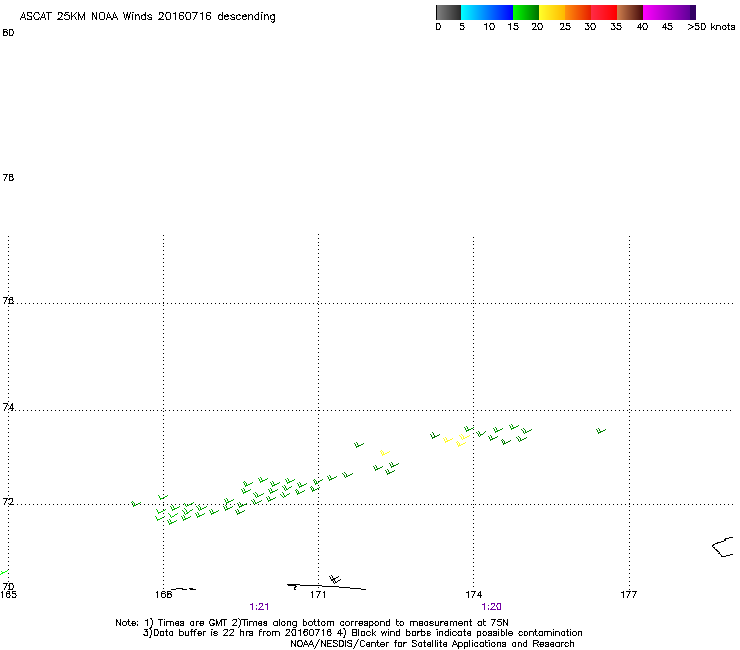Click the 165 longitude axis label
Viewport: 740px width, 650px height.
point(8,595)
